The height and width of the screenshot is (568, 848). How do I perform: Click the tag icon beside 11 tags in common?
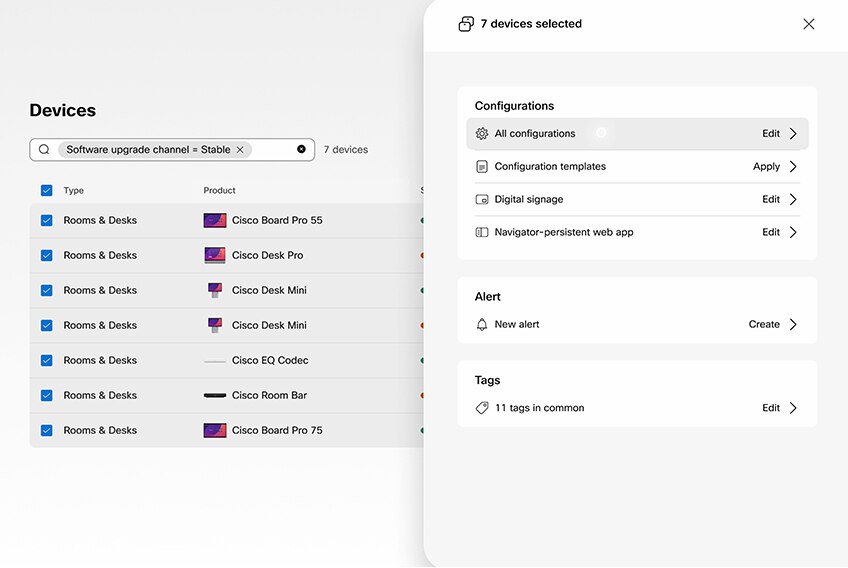[481, 408]
